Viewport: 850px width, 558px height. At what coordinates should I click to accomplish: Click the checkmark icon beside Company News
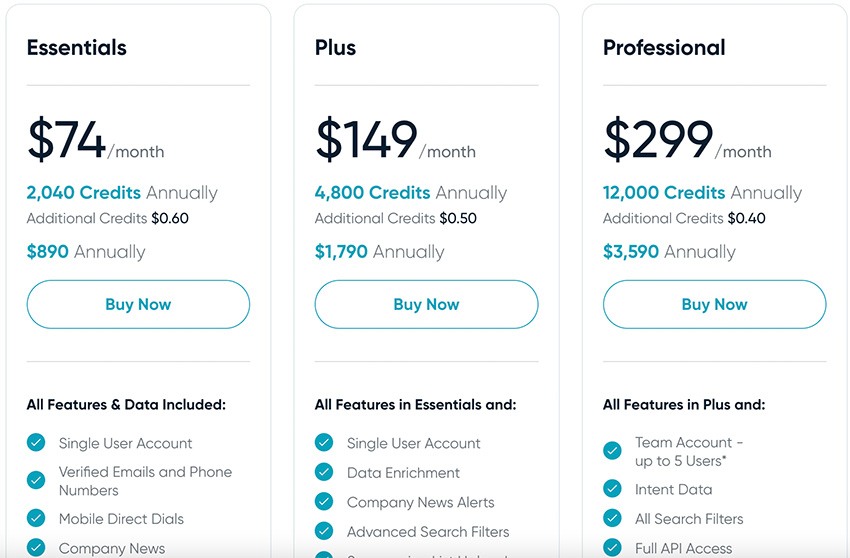click(36, 548)
